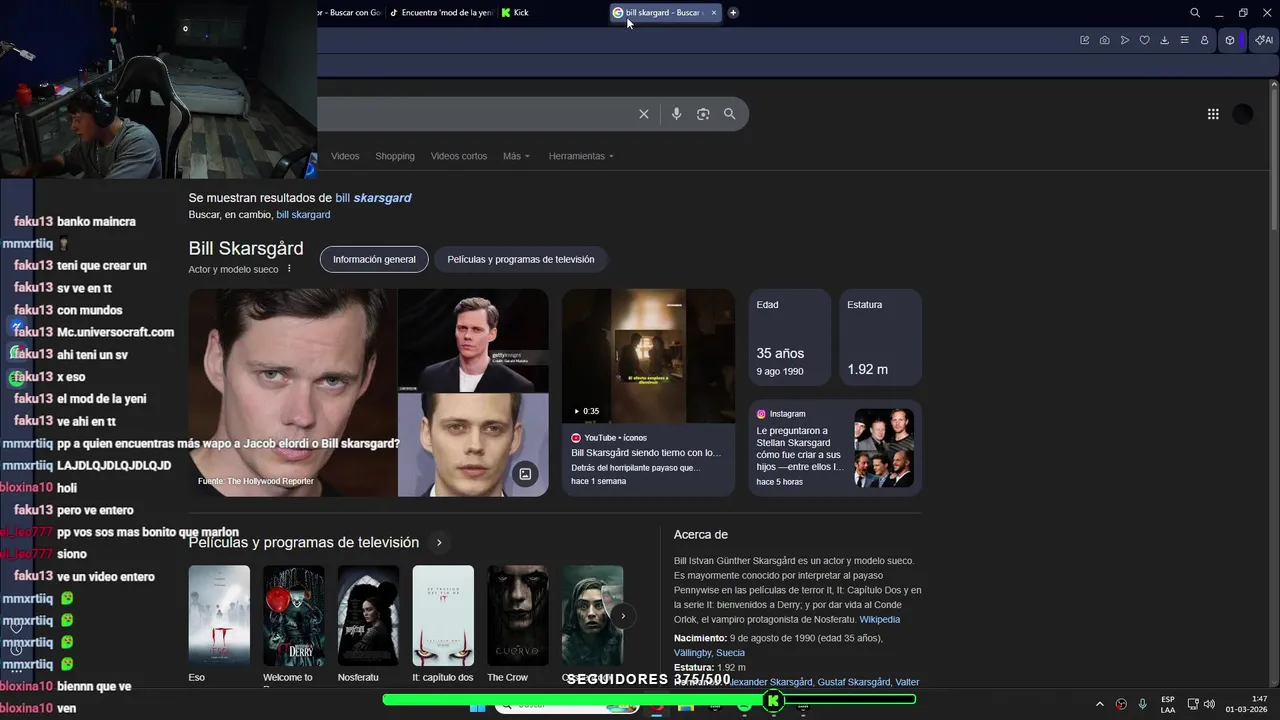Open the Google account avatar
Screen dimensions: 1280x720
[x=1243, y=114]
